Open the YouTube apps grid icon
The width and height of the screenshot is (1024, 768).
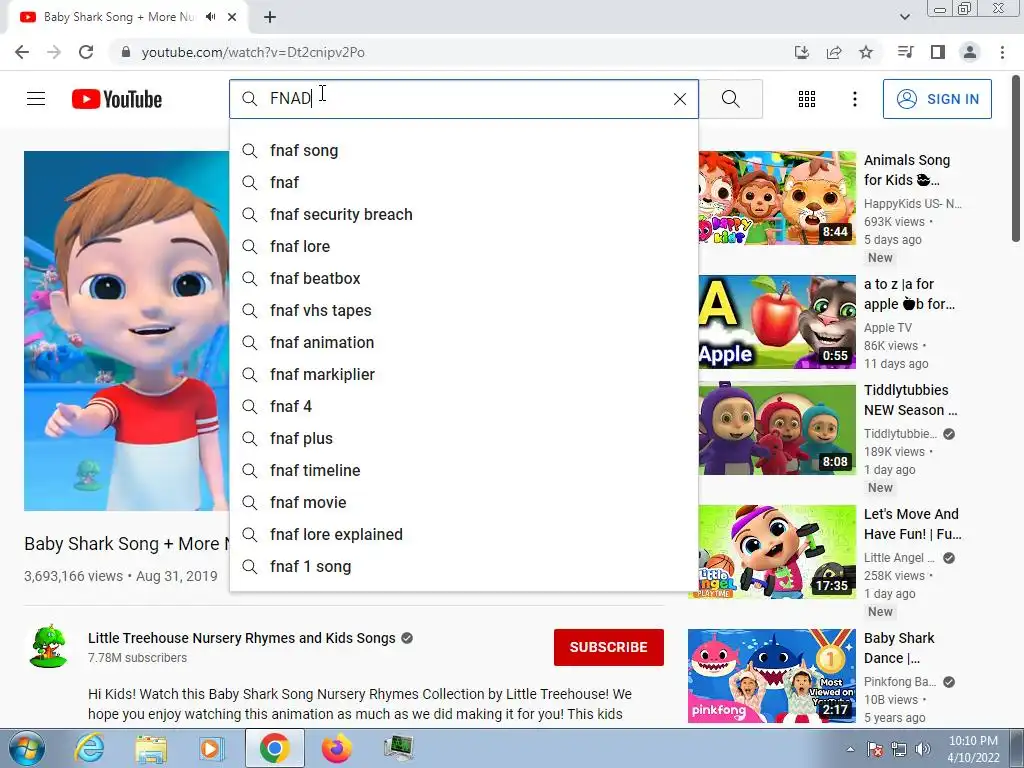(807, 99)
